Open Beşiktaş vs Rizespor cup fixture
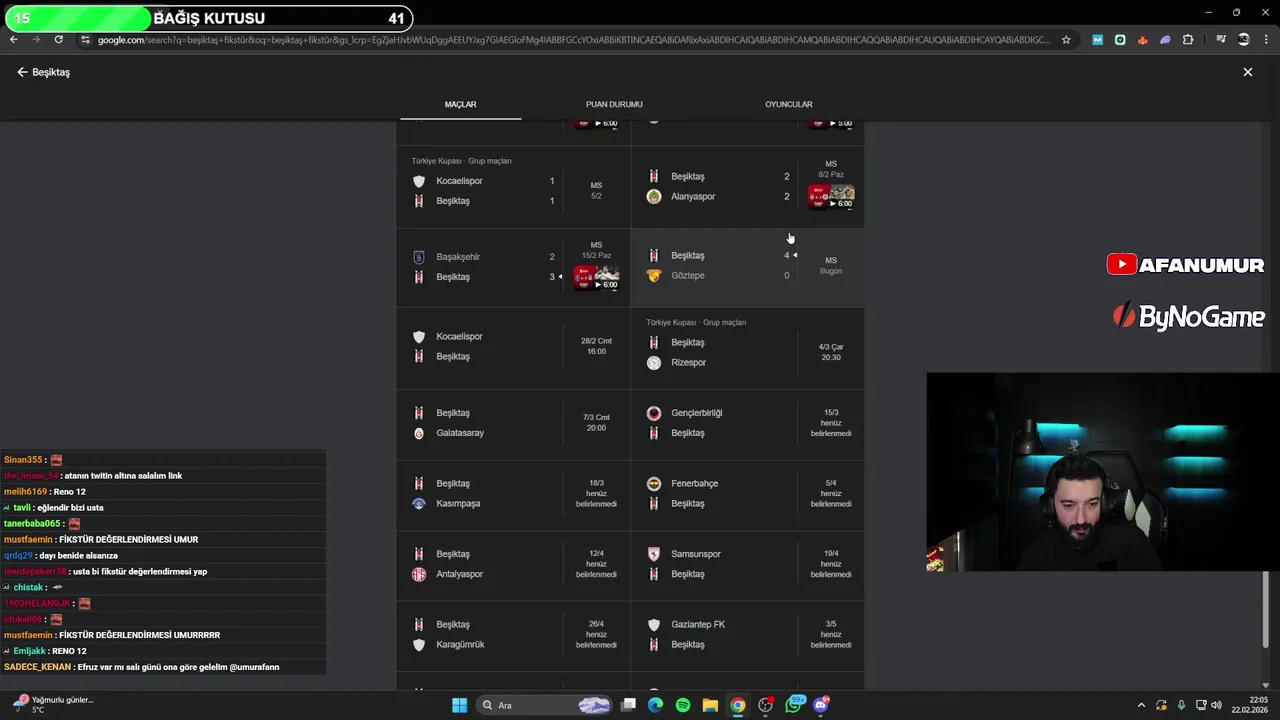This screenshot has width=1280, height=720. point(747,348)
